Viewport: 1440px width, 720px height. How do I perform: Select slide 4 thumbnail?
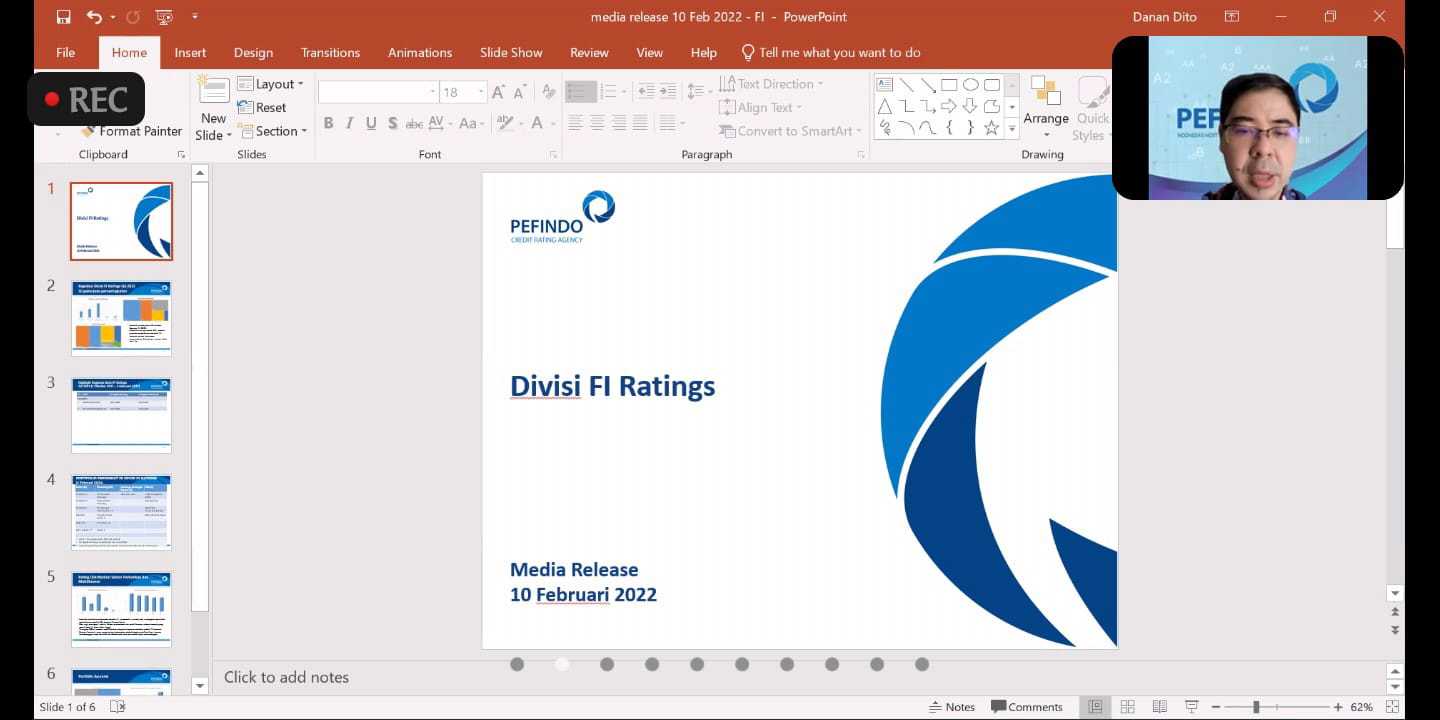coord(121,512)
